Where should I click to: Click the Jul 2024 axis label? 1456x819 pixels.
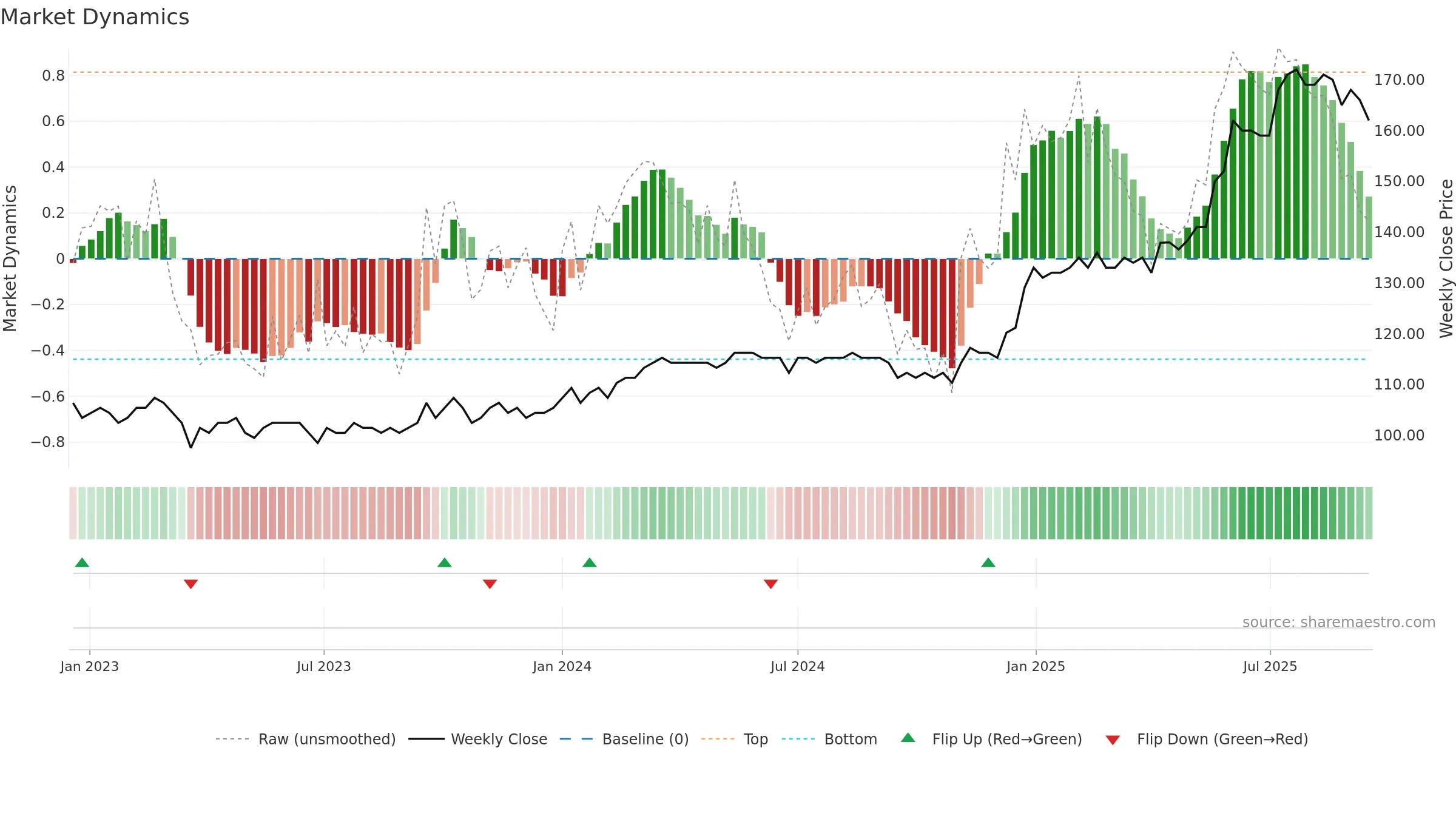coord(798,666)
